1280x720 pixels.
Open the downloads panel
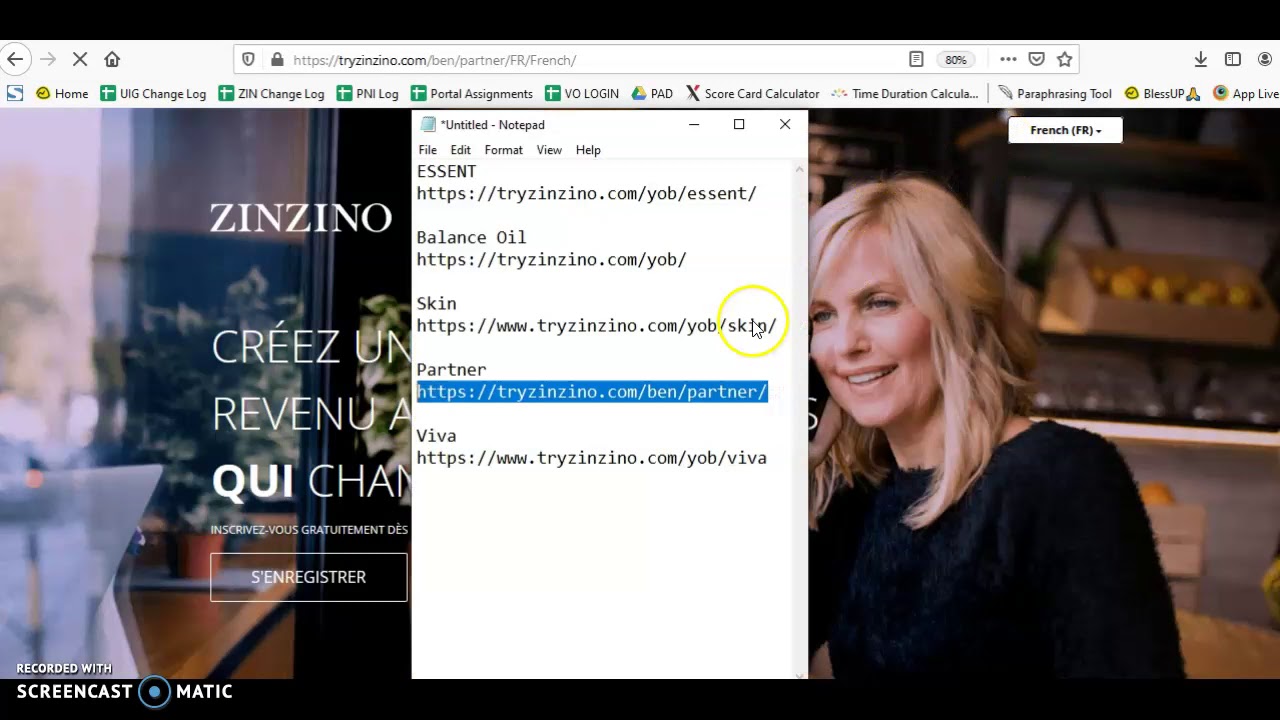point(1201,60)
